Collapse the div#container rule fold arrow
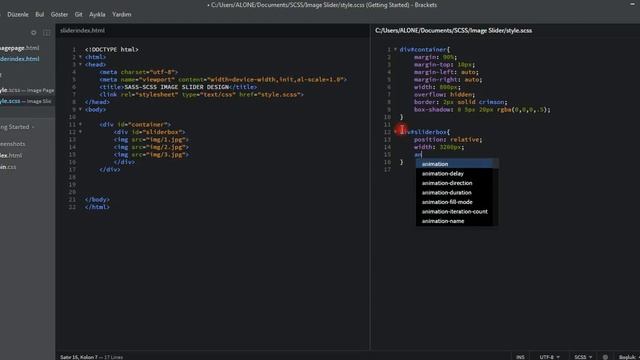 point(395,49)
